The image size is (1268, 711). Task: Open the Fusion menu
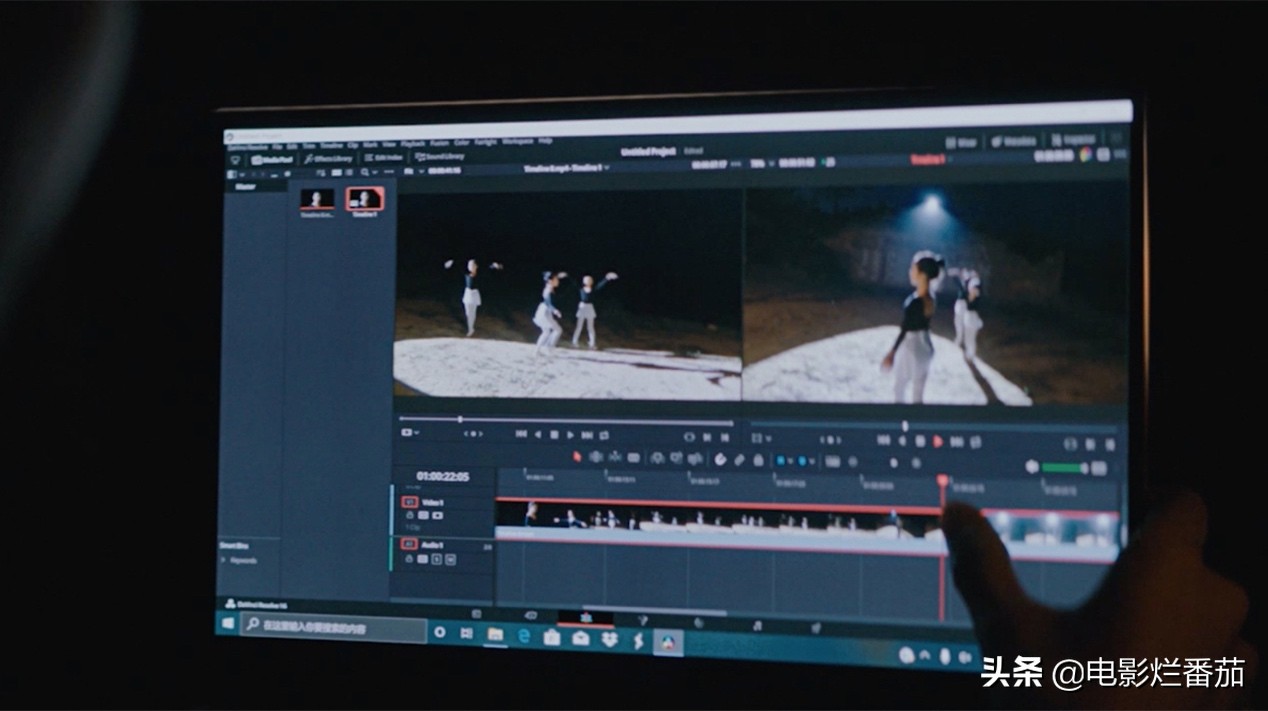439,143
